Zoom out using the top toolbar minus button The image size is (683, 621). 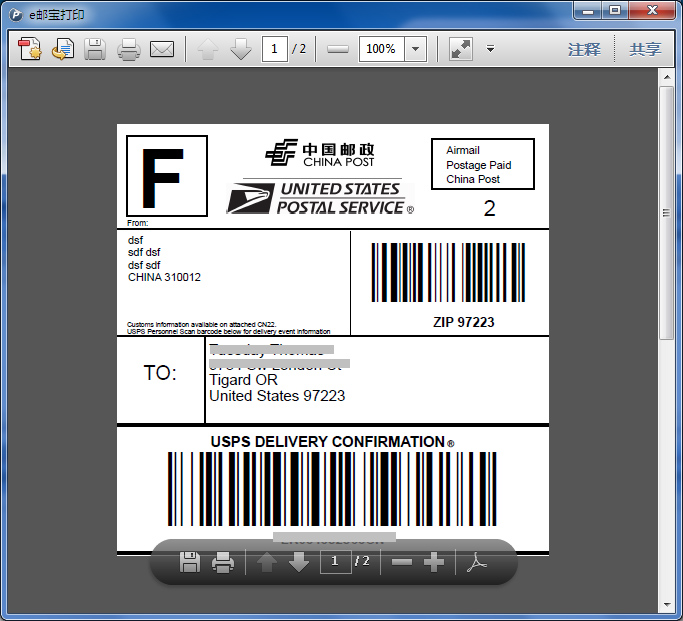pyautogui.click(x=338, y=49)
